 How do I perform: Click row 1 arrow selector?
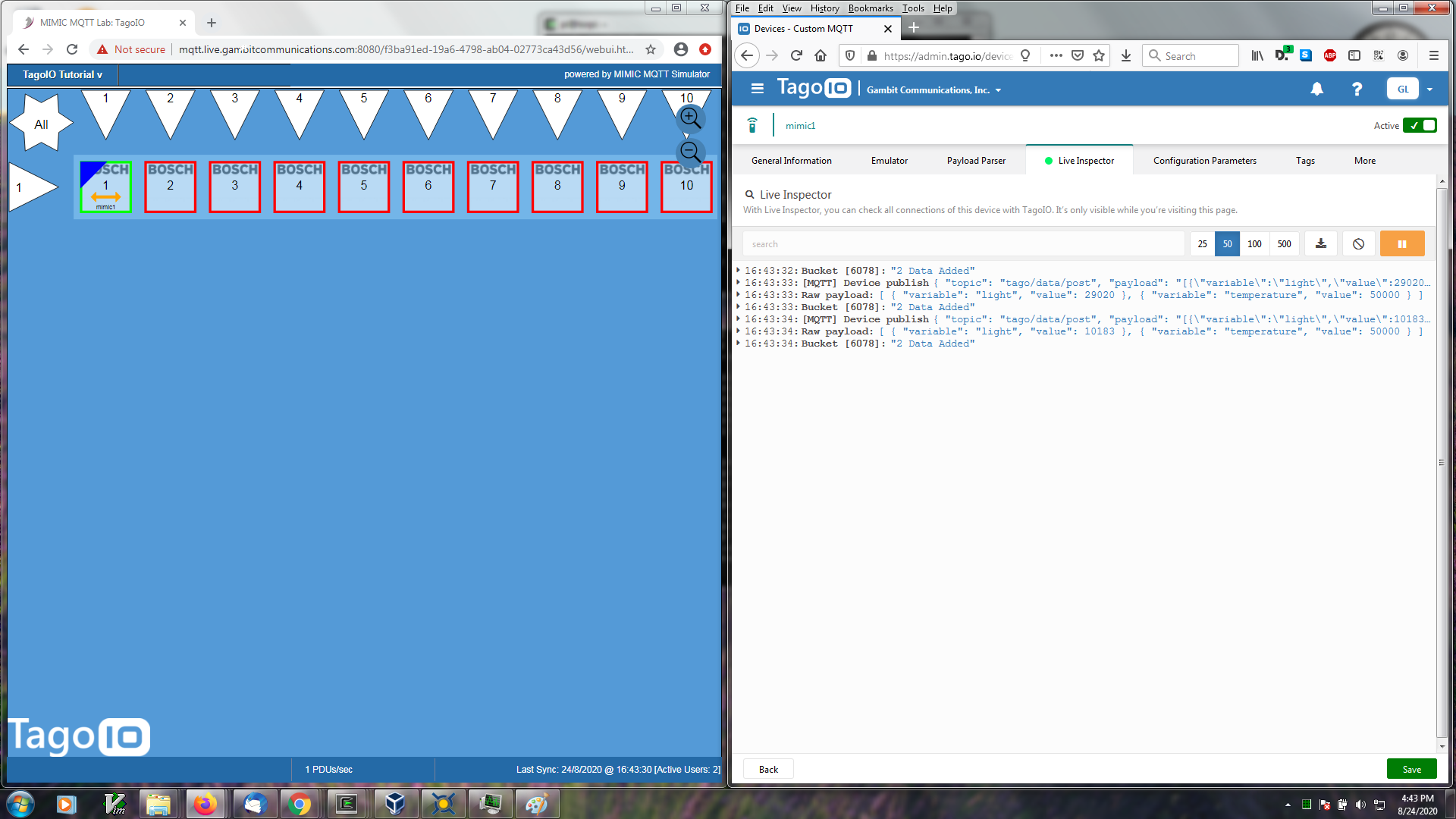pyautogui.click(x=32, y=187)
